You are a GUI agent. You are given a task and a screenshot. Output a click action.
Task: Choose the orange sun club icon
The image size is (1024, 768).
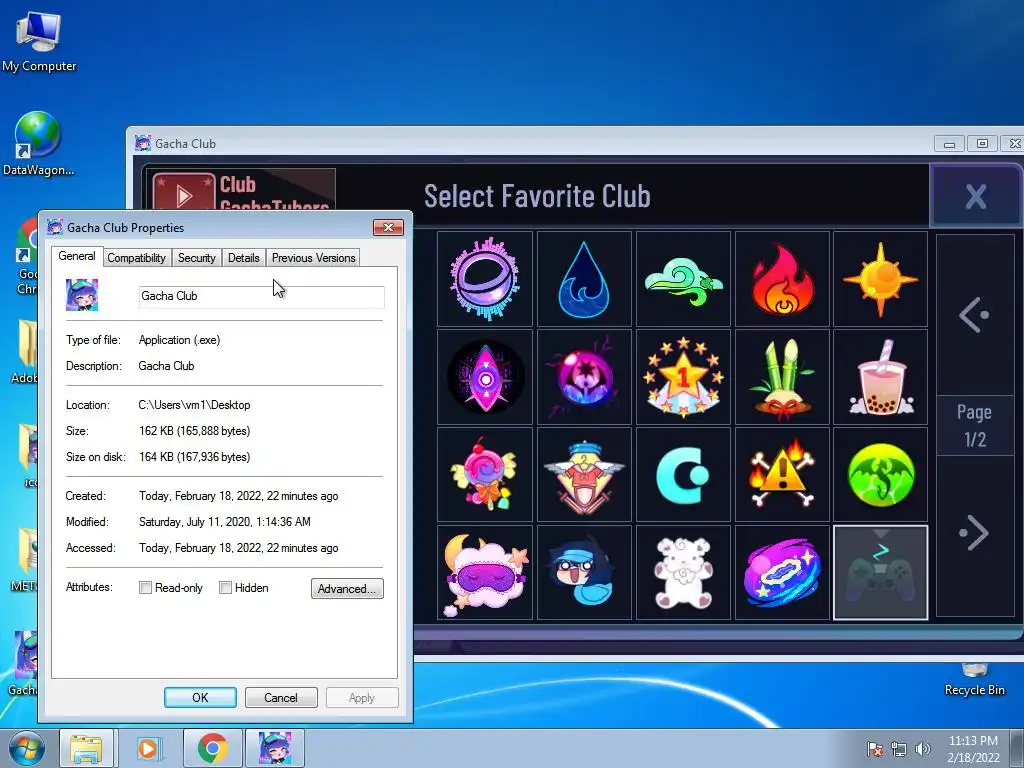(x=880, y=279)
